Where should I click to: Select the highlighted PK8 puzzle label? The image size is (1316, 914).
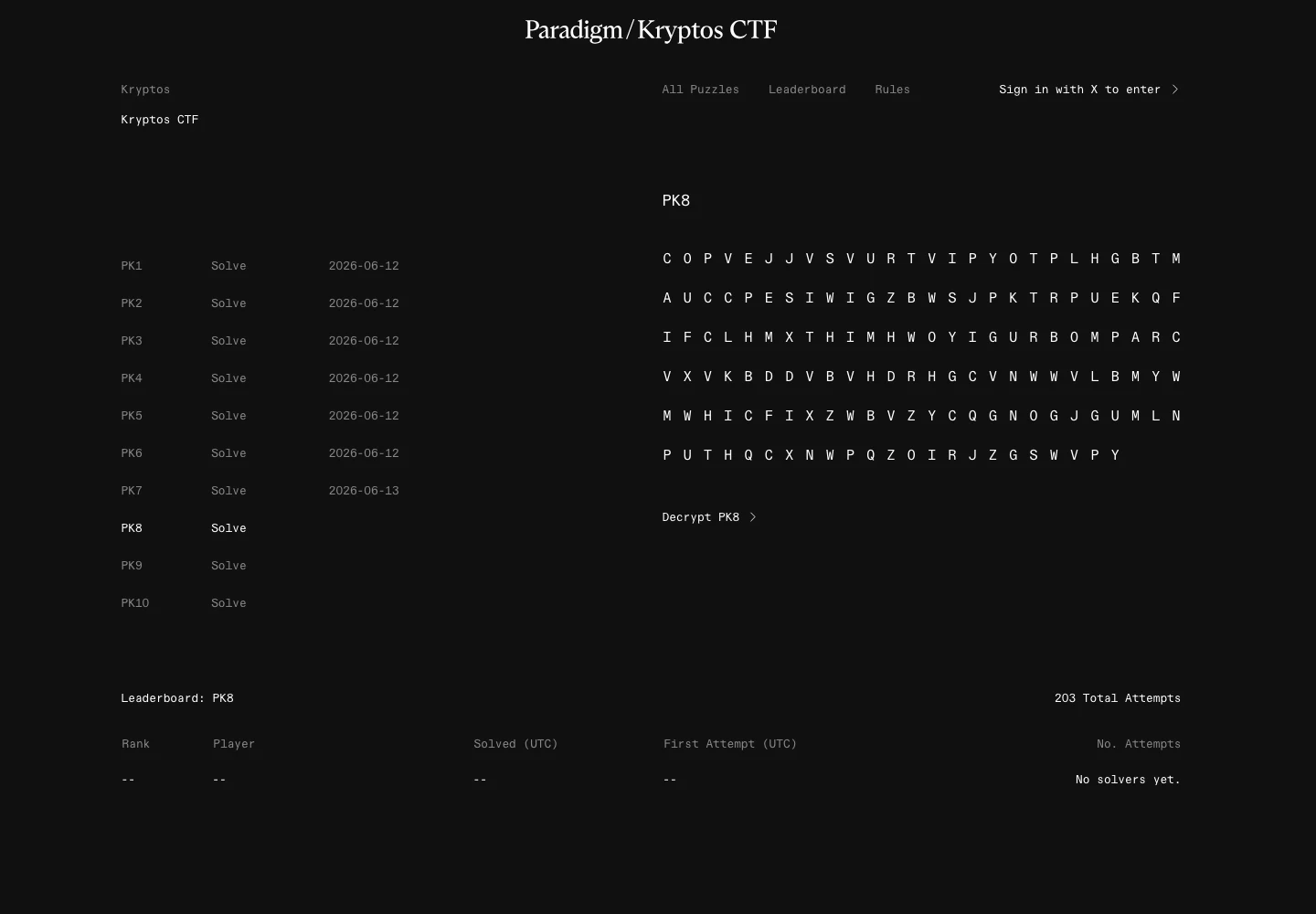coord(132,528)
